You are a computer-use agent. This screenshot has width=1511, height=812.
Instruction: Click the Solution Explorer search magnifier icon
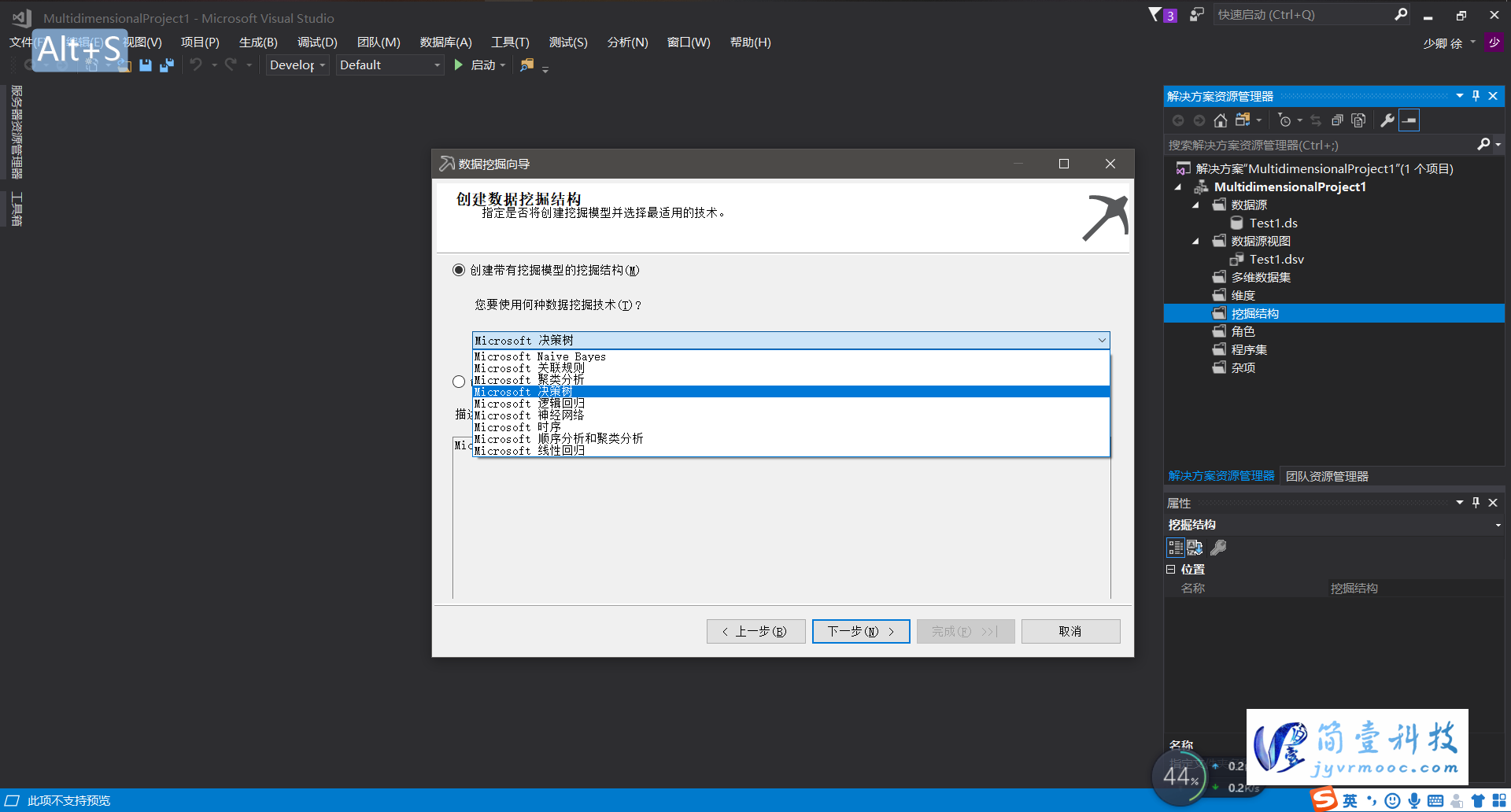tap(1483, 144)
